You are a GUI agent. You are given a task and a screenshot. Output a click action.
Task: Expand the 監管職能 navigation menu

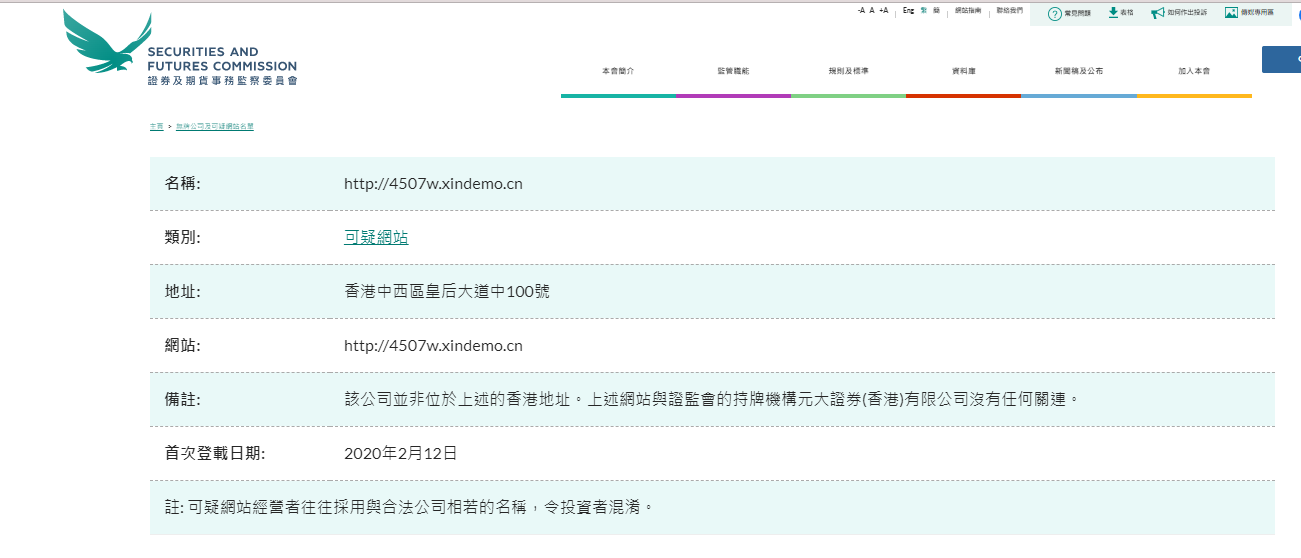pos(733,72)
